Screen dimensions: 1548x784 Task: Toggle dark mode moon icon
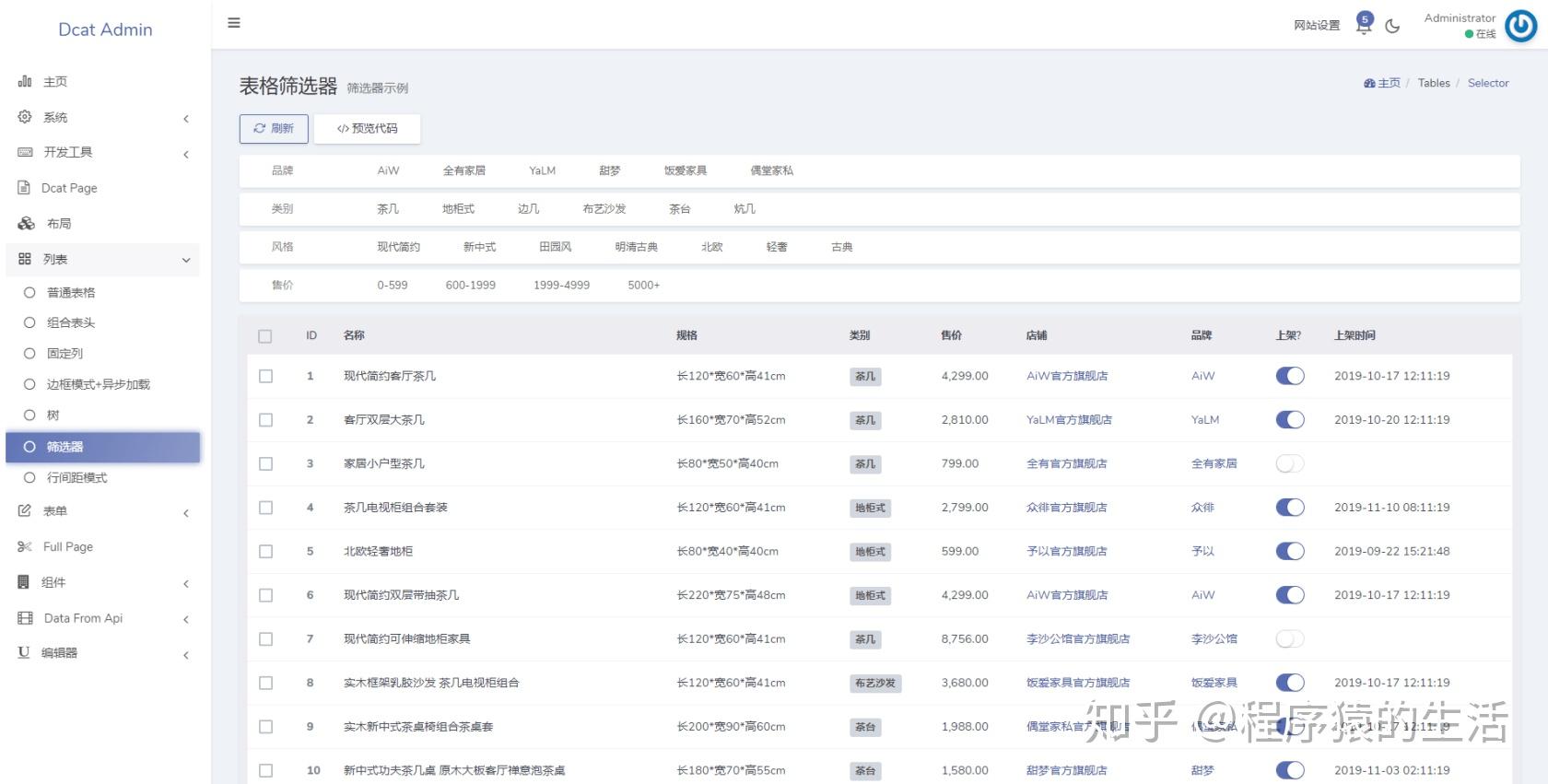[x=1392, y=26]
